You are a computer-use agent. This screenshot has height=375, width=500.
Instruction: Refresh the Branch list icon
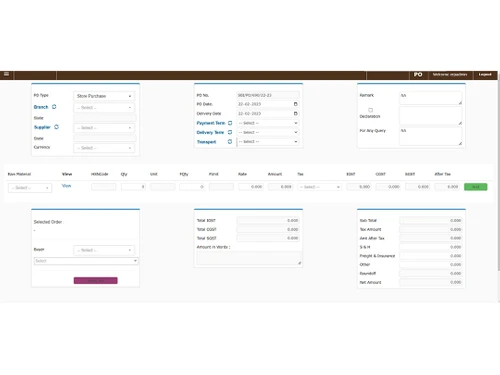point(54,107)
